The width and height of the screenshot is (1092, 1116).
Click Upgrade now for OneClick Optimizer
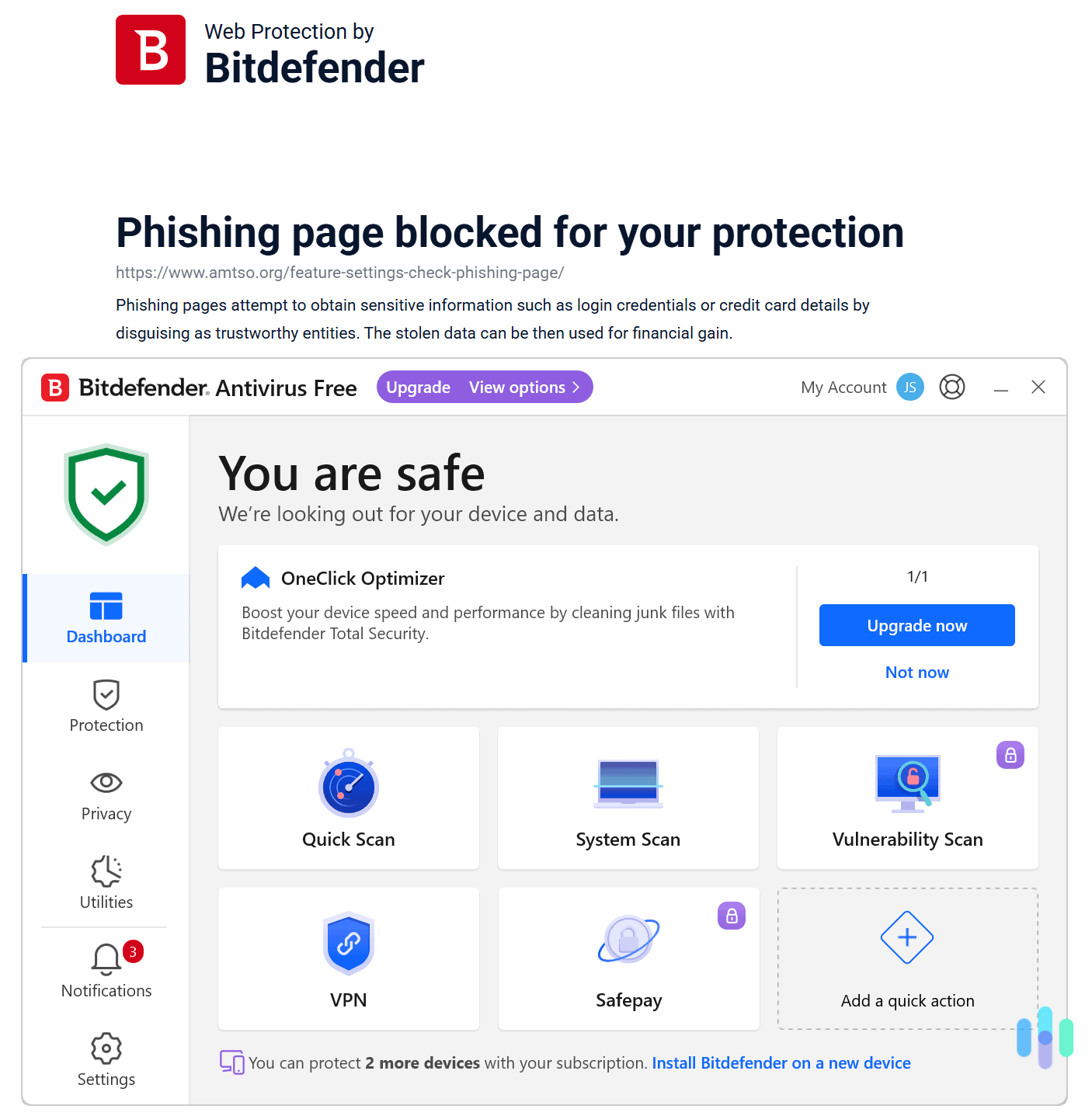click(x=916, y=624)
